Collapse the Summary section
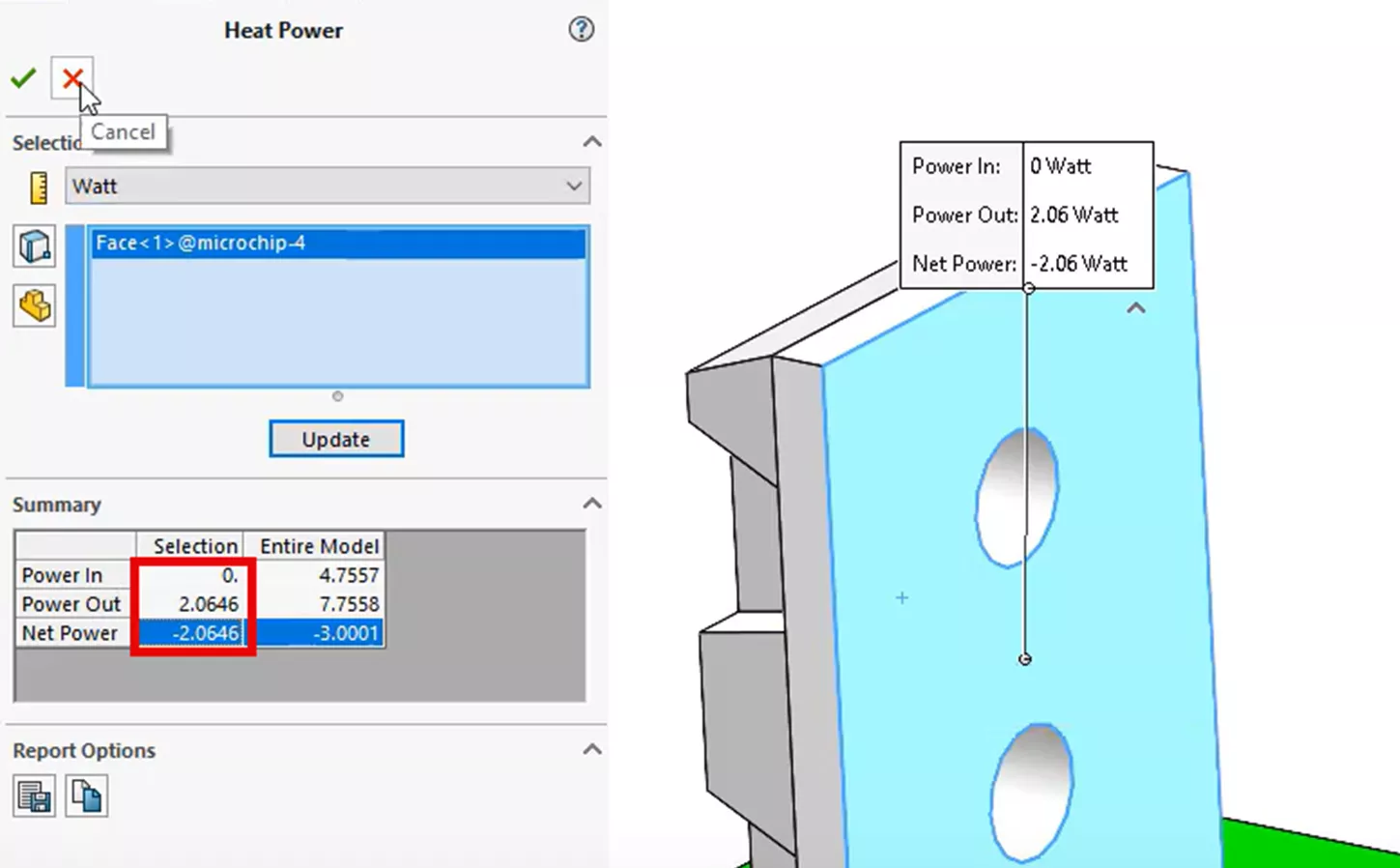Viewport: 1400px width, 868px height. [593, 503]
